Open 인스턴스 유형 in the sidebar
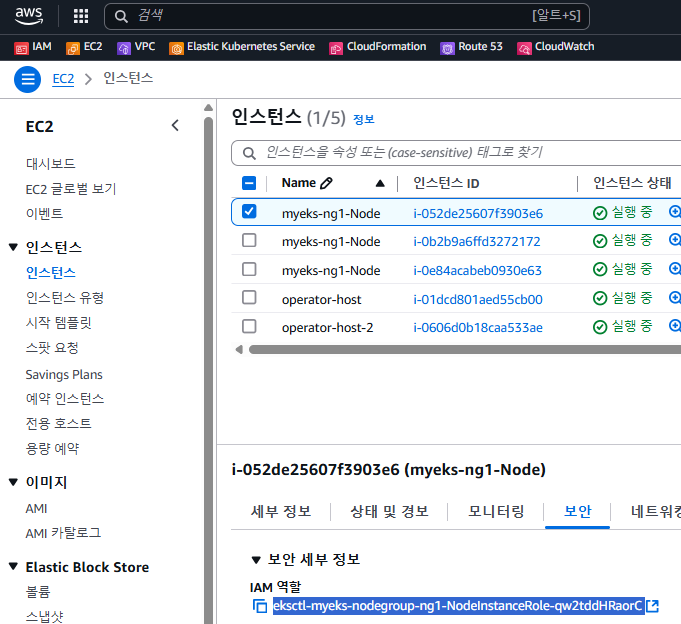The height and width of the screenshot is (624, 681). [x=65, y=298]
